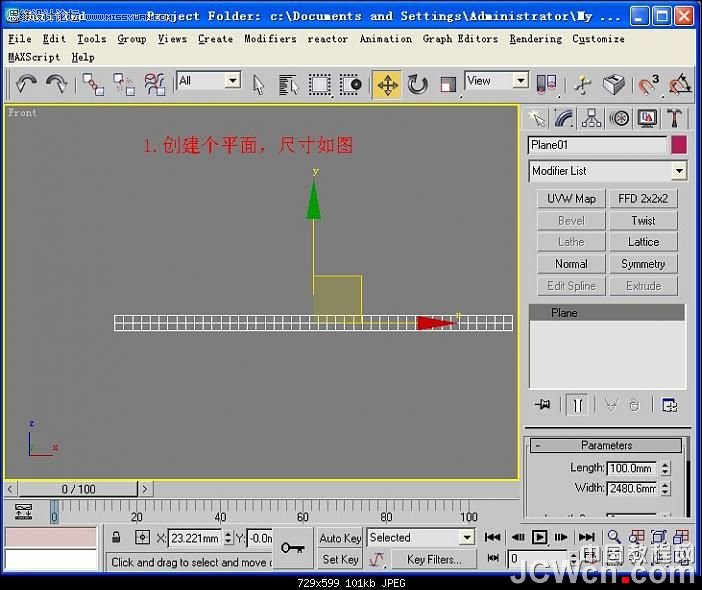
Task: Click the Width spinner arrows
Action: (665, 488)
